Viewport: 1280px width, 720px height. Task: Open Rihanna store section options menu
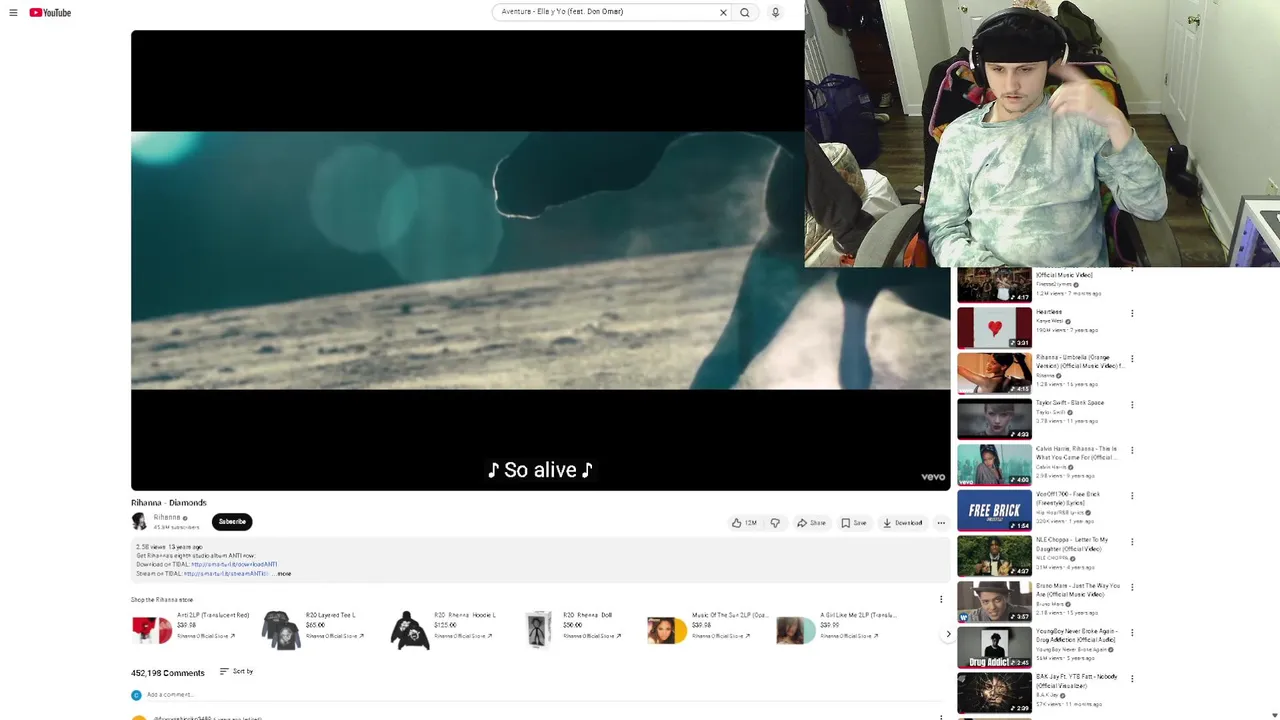941,600
